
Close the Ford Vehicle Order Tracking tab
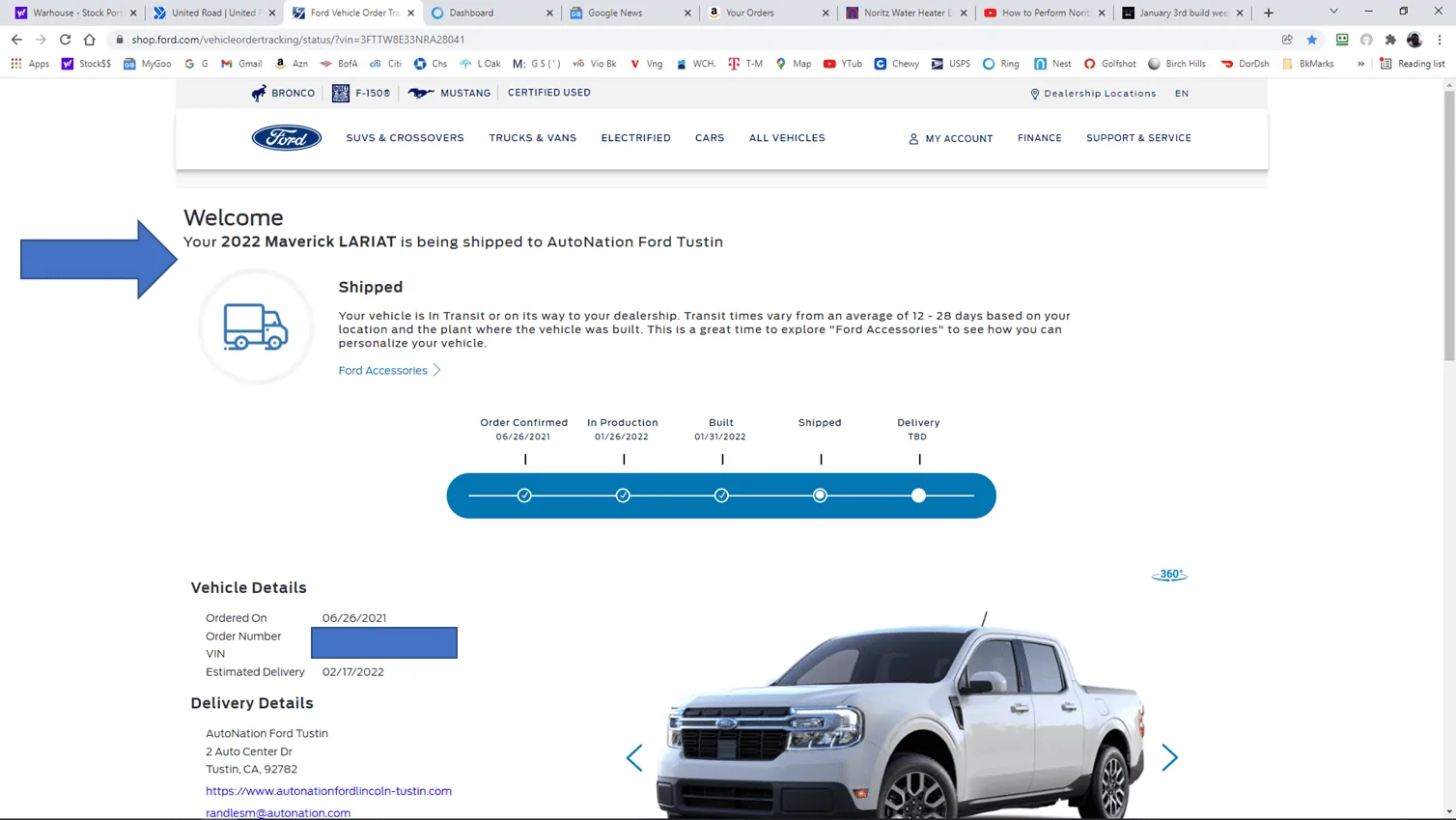[x=411, y=13]
